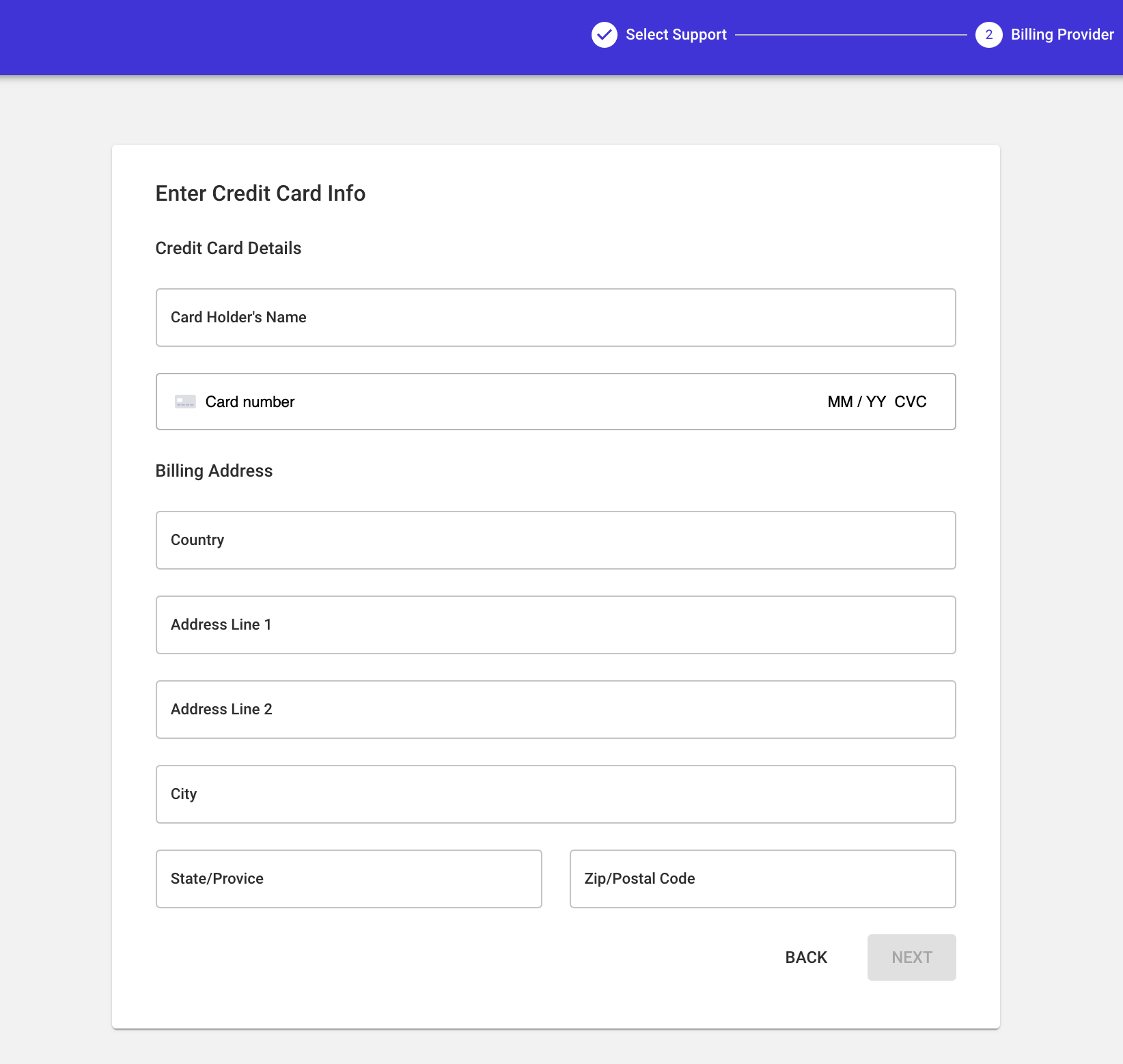Focus the Address Line 2 input
This screenshot has width=1123, height=1064.
pyautogui.click(x=555, y=710)
